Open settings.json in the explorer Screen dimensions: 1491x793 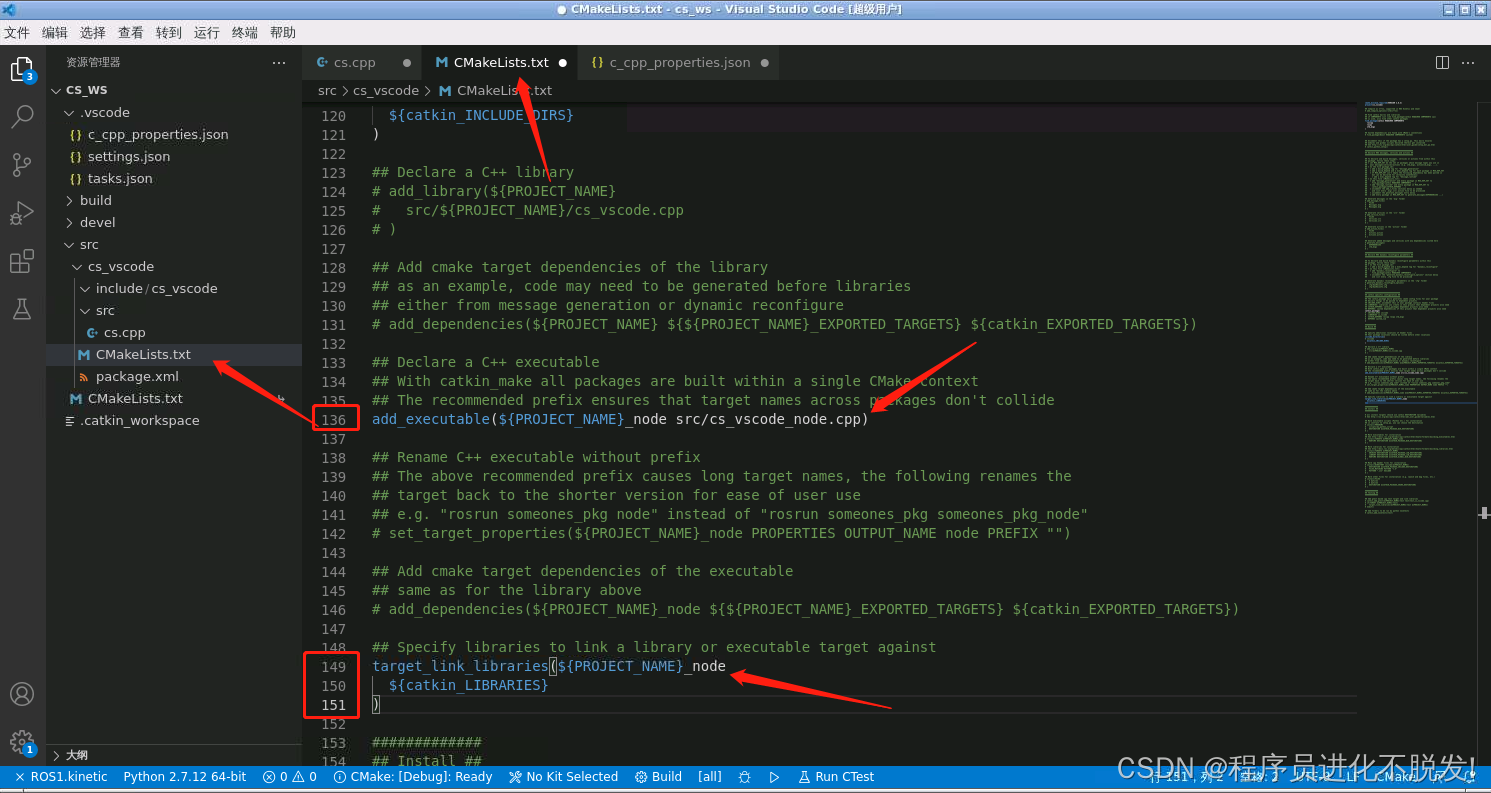(x=174, y=156)
